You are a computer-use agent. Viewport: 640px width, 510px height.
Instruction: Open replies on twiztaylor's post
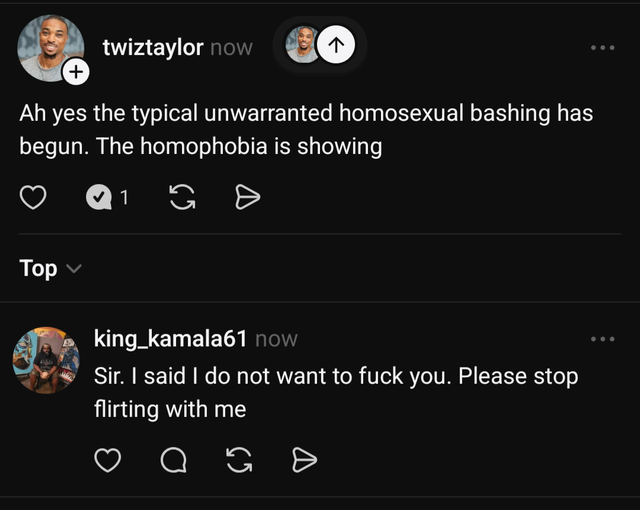click(x=98, y=198)
